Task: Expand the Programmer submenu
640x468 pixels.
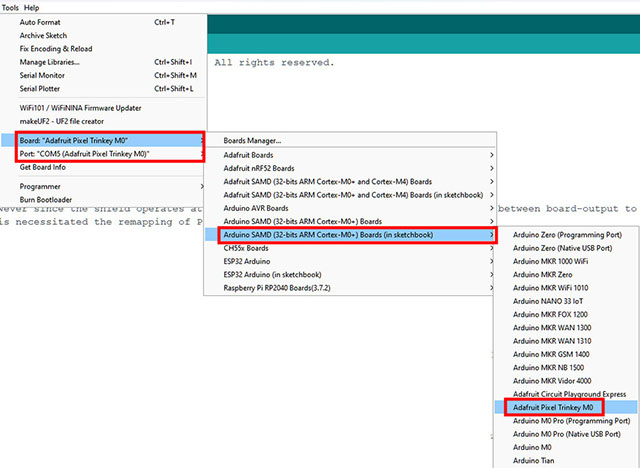Action: pos(41,186)
